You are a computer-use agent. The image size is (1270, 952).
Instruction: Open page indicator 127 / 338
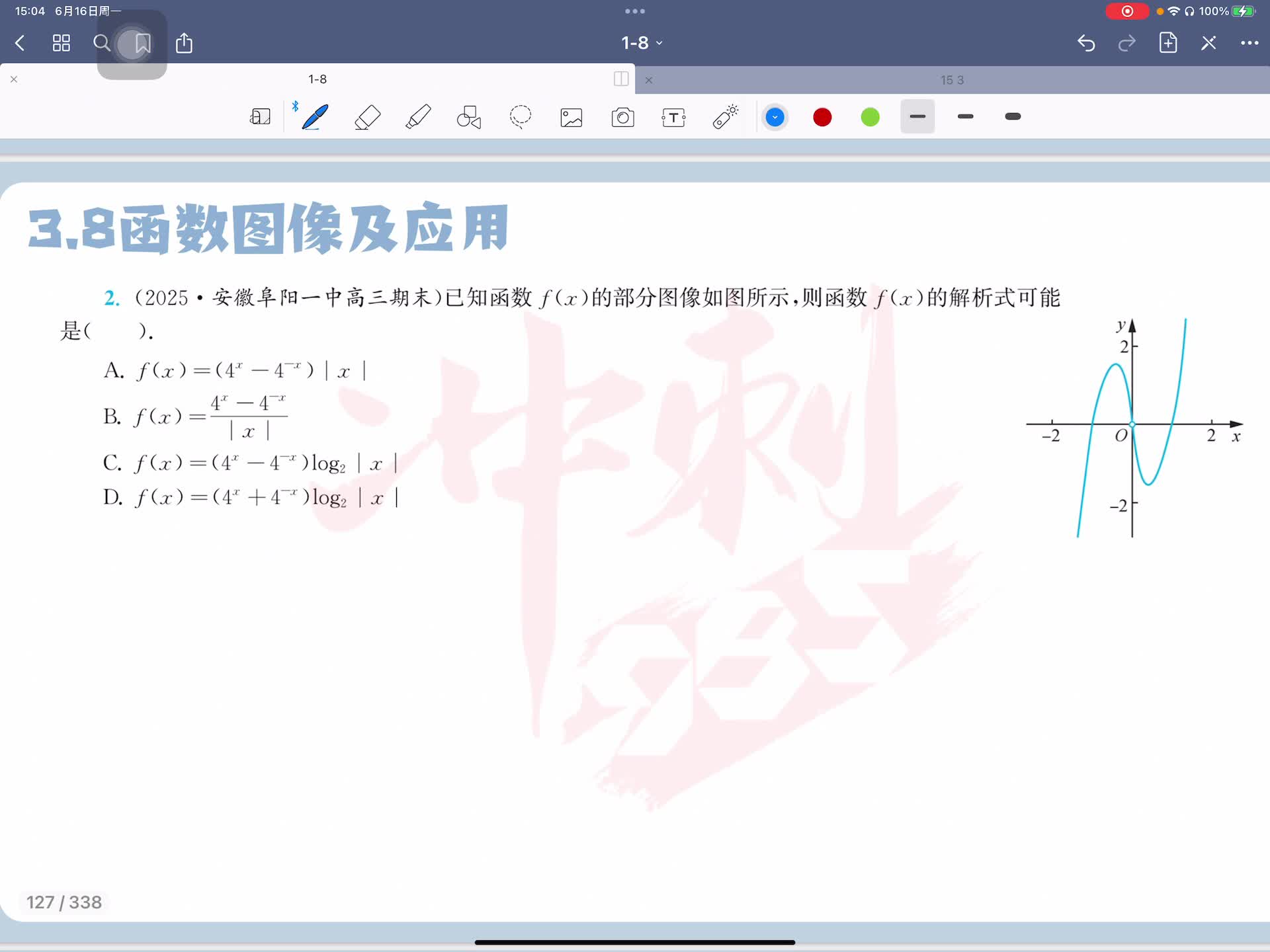pos(64,902)
